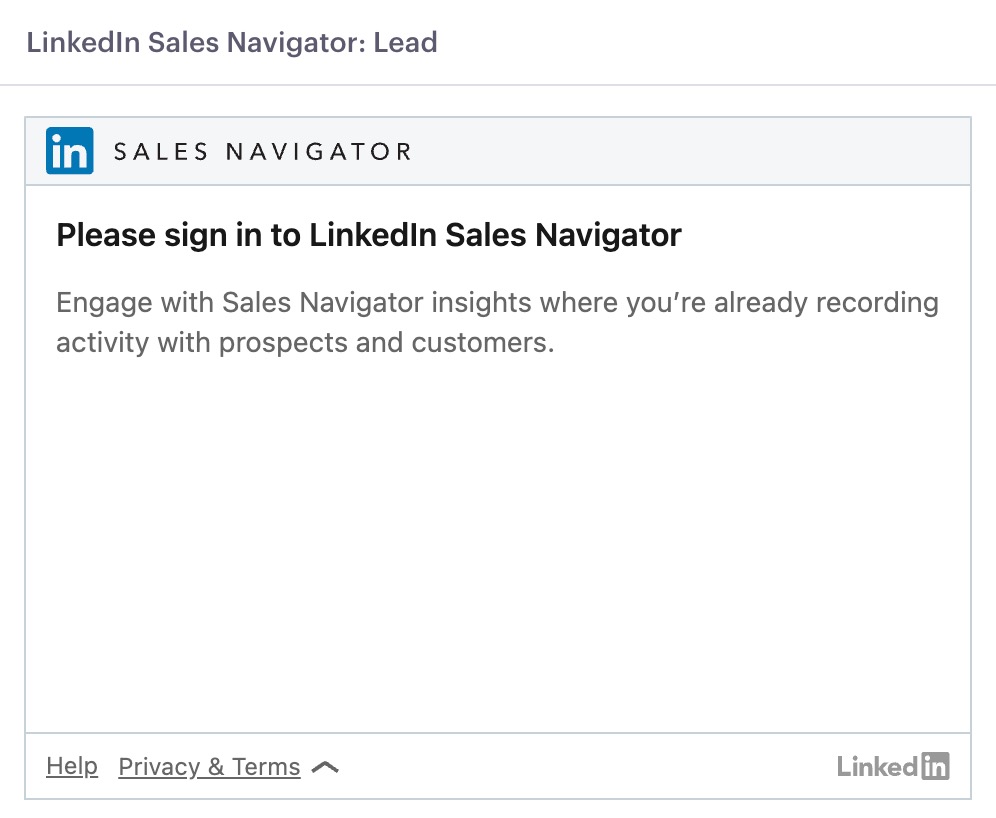Click the word "Lead" in section title
This screenshot has width=996, height=818.
[405, 43]
